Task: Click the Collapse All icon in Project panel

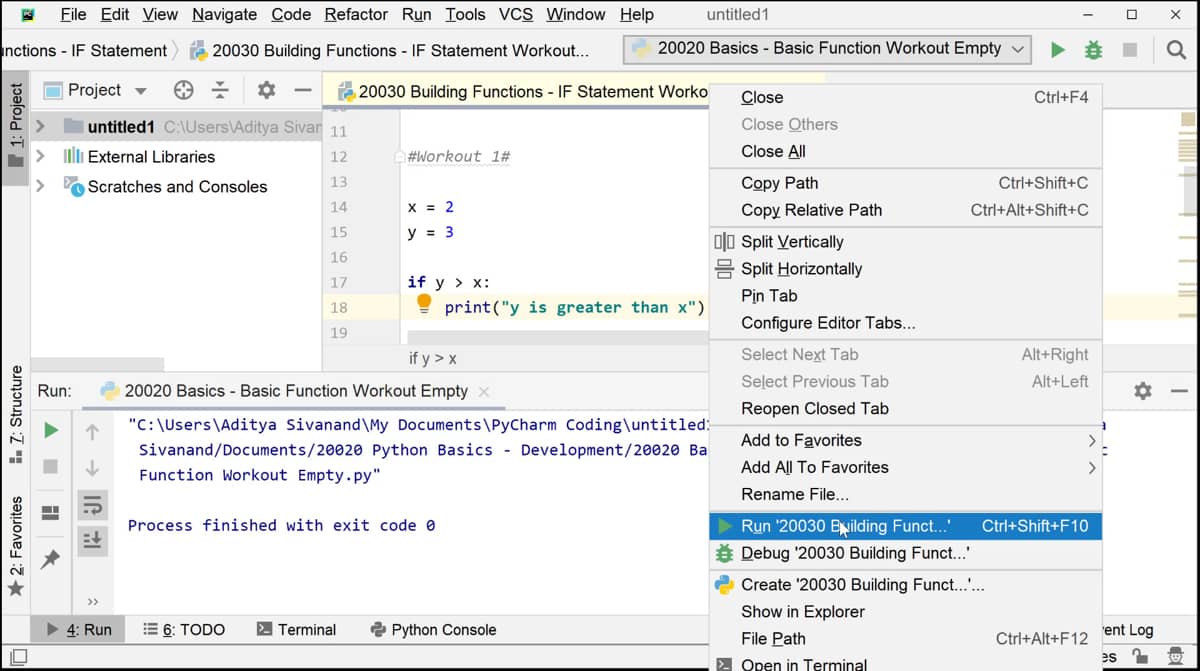Action: tap(220, 90)
